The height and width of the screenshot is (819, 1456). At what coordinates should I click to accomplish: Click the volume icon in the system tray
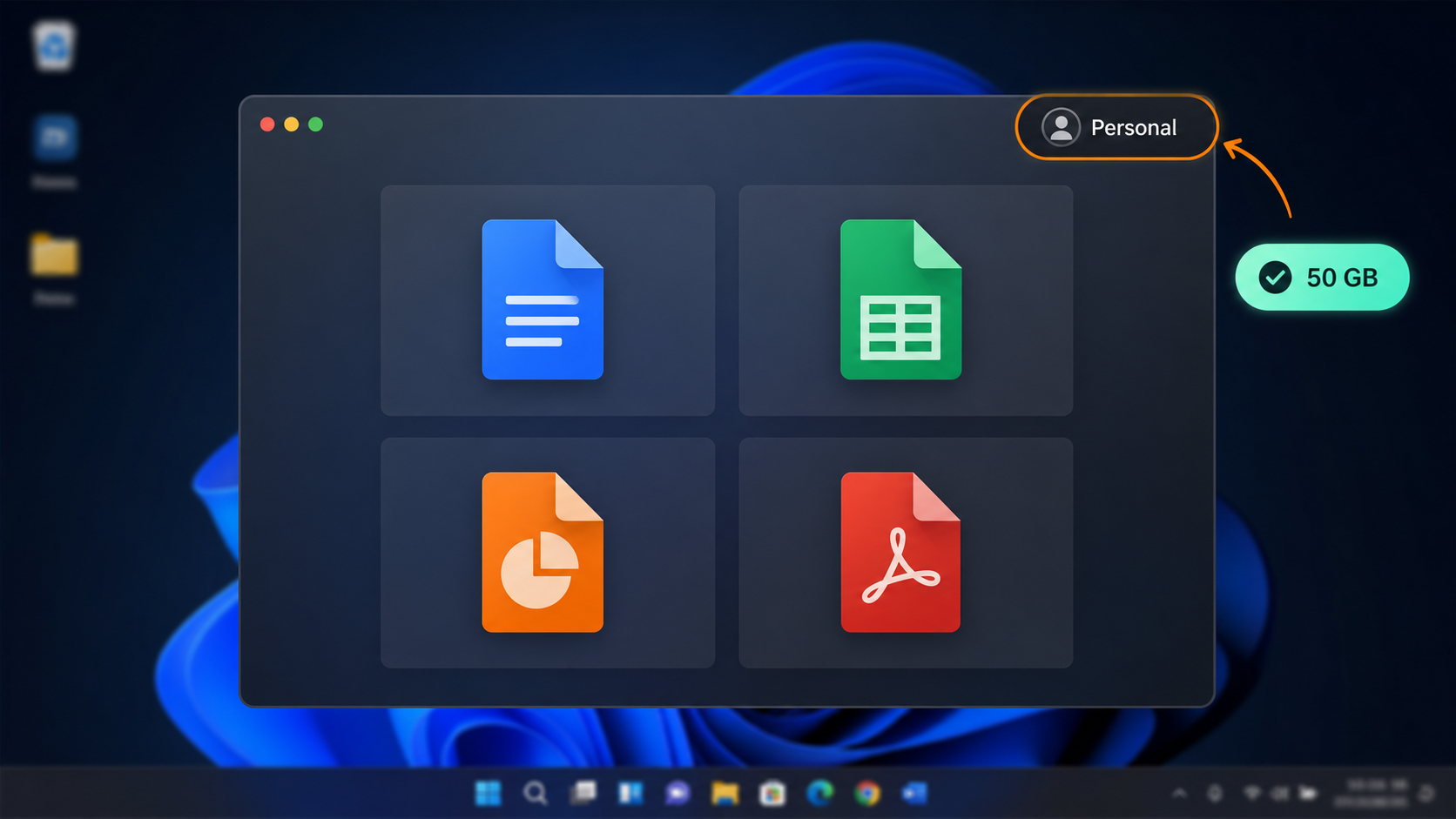[1280, 793]
